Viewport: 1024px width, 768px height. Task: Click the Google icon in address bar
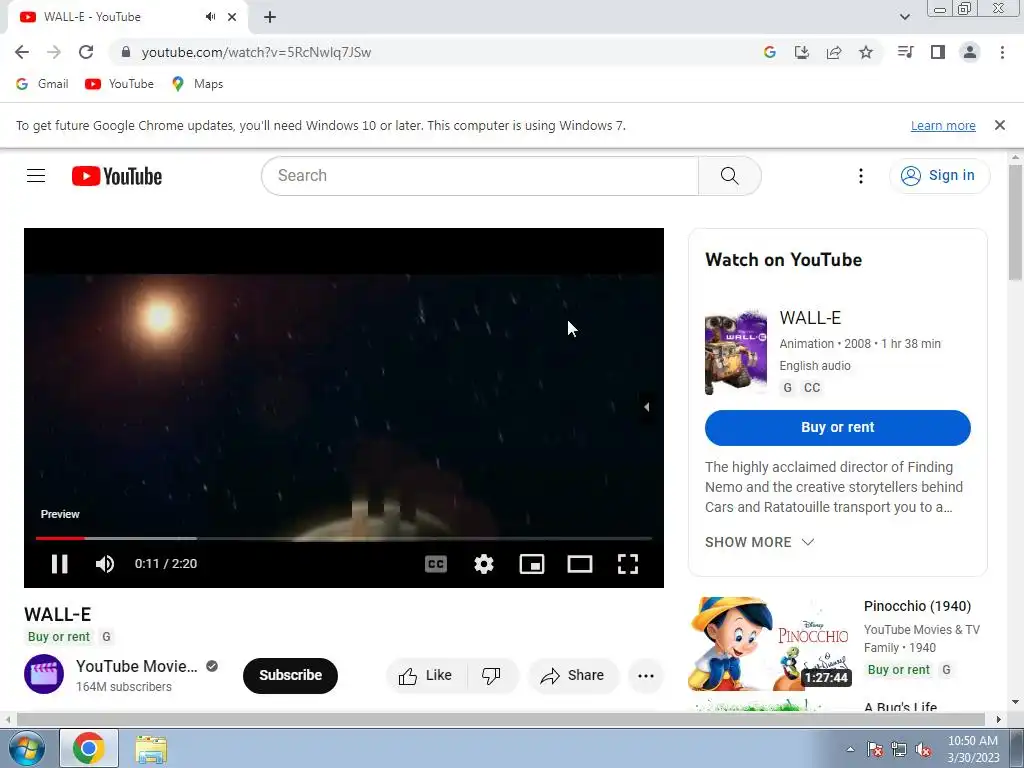(770, 52)
